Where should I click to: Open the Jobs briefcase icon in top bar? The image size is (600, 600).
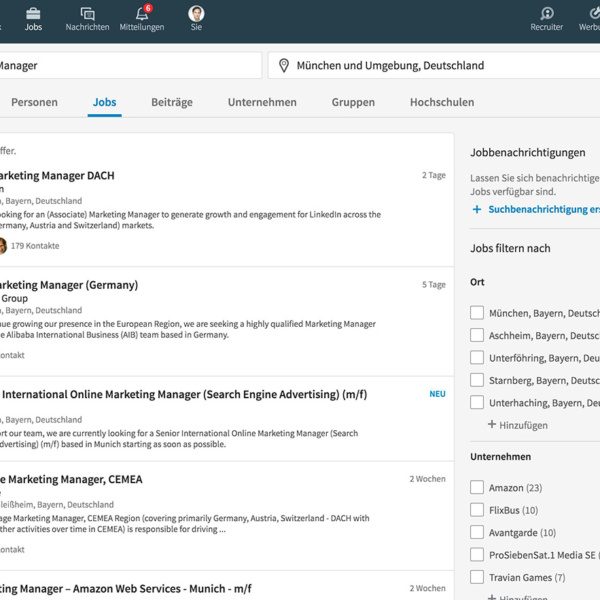coord(33,14)
